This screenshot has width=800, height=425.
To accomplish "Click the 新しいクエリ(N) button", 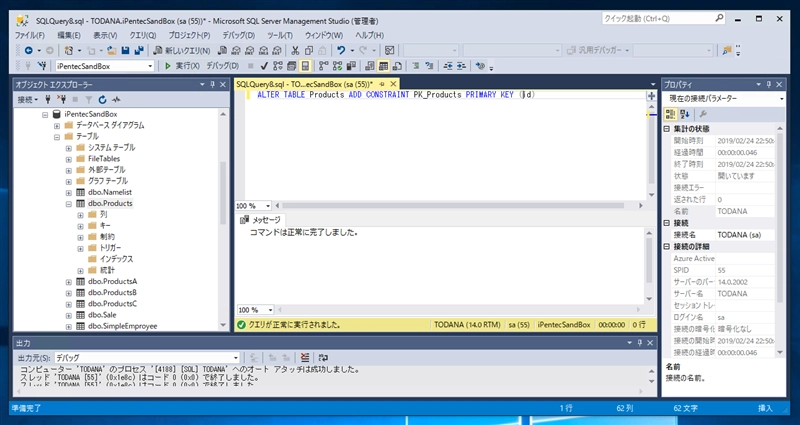I will [x=182, y=51].
